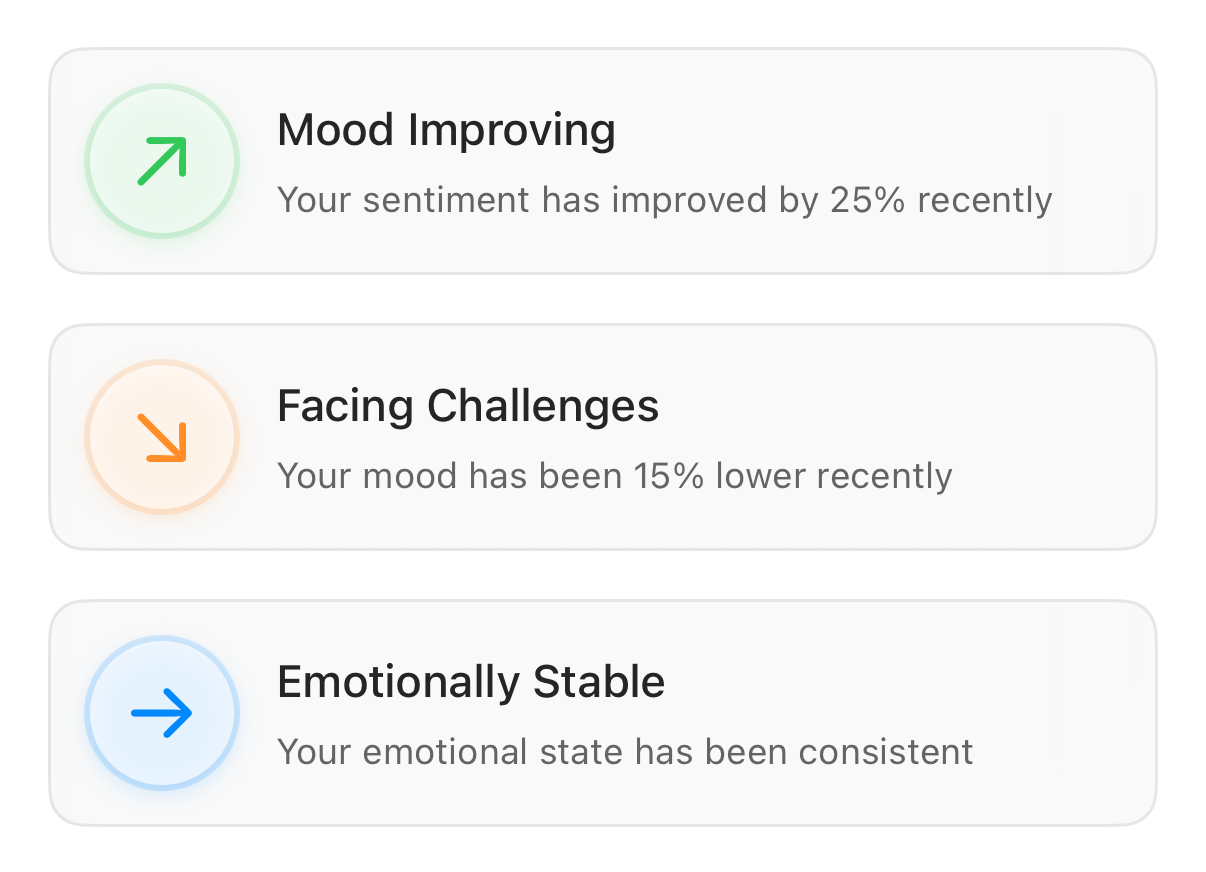Select the emotional state consistent description

click(624, 752)
